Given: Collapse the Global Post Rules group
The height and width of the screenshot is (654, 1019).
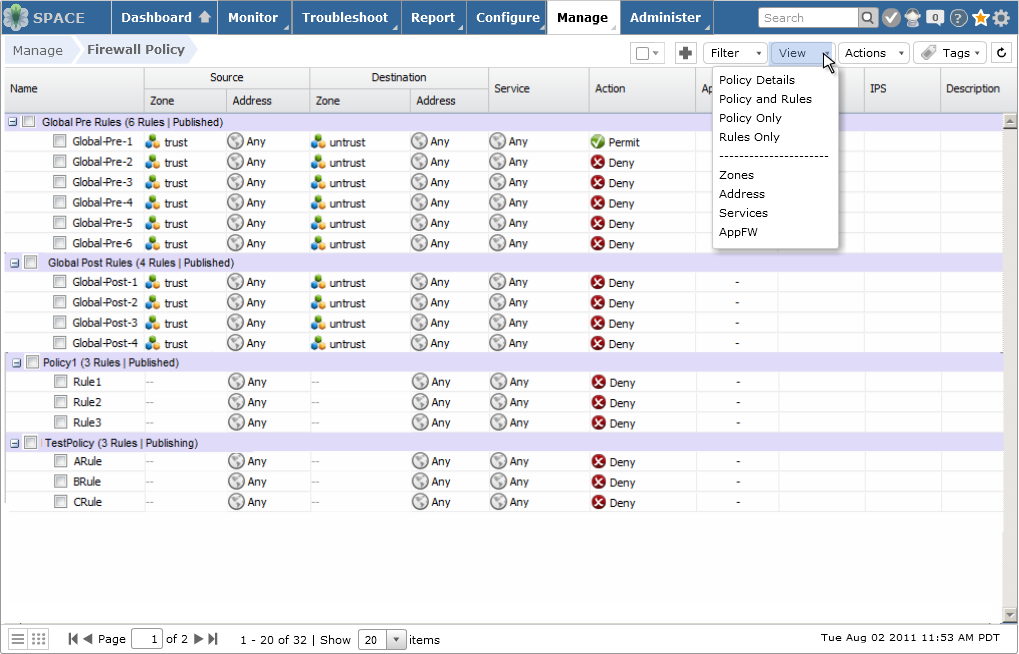Looking at the screenshot, I should click(14, 263).
